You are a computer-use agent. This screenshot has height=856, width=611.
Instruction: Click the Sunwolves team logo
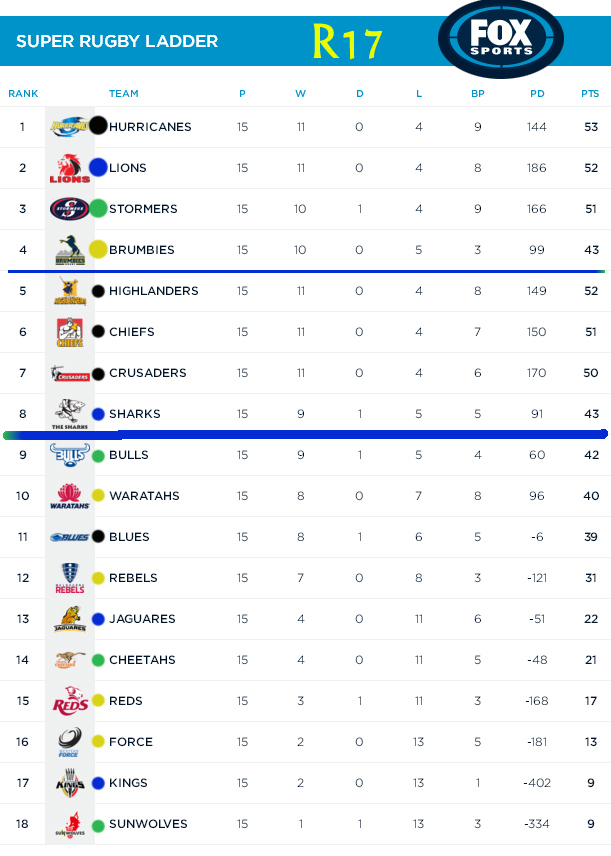68,825
